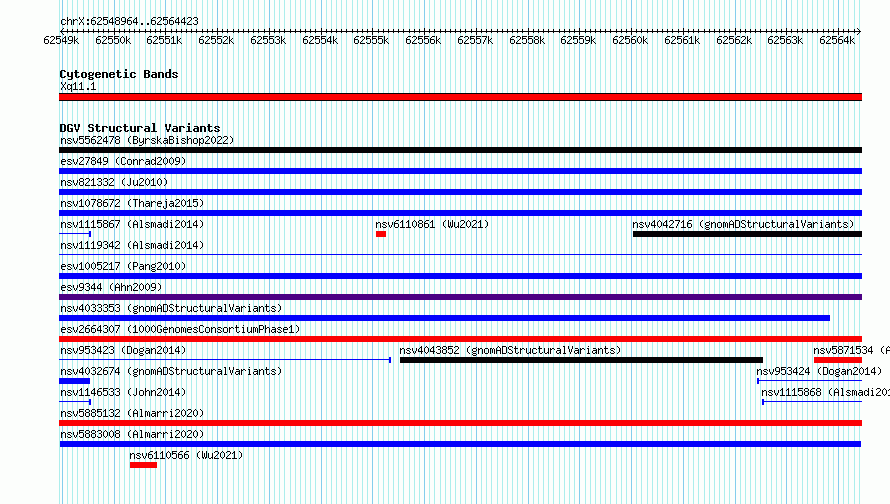Click the black bar under nsv5562478
890x504 pixels.
tap(460, 150)
